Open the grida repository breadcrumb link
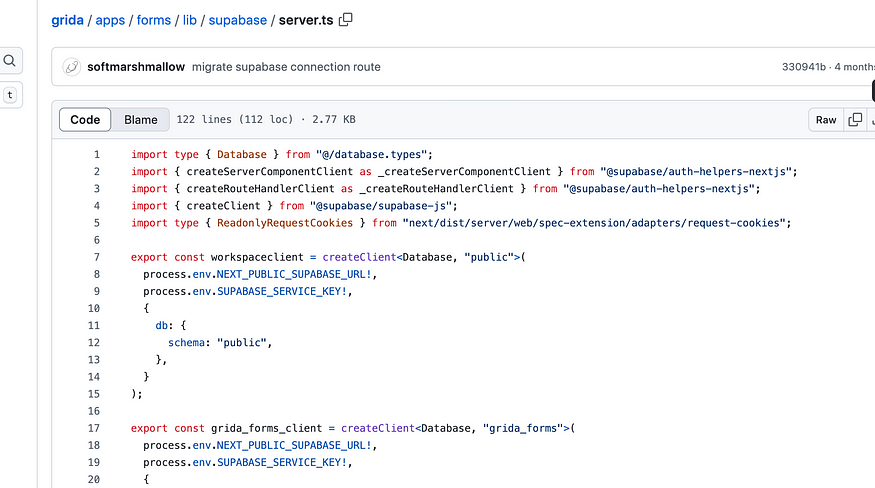The width and height of the screenshot is (875, 488). (68, 20)
